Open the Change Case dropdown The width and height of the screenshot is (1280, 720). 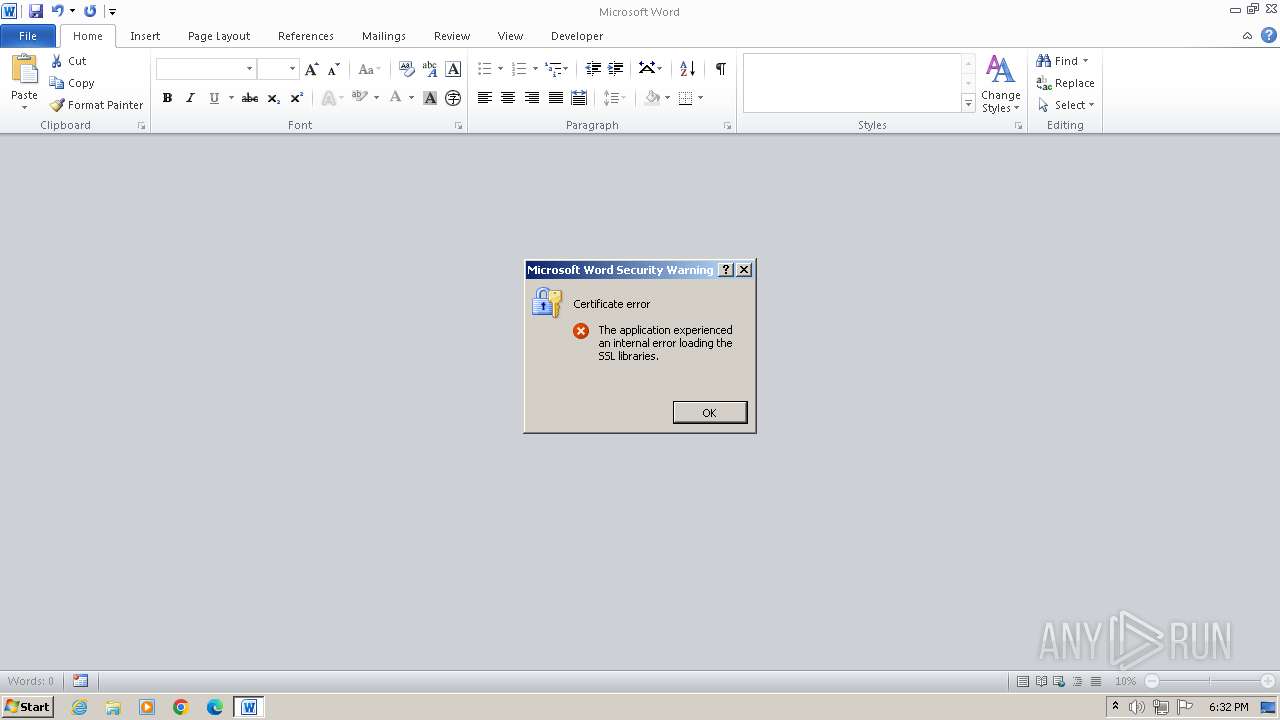369,69
